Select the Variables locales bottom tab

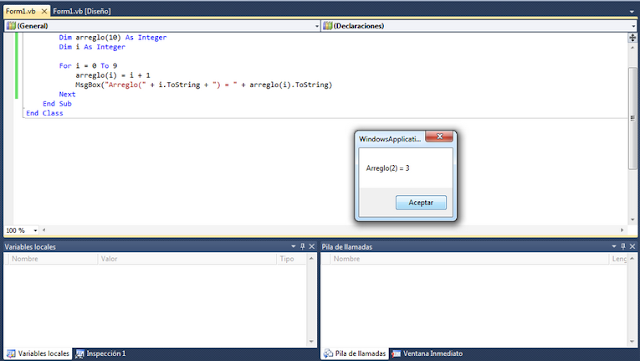click(38, 354)
